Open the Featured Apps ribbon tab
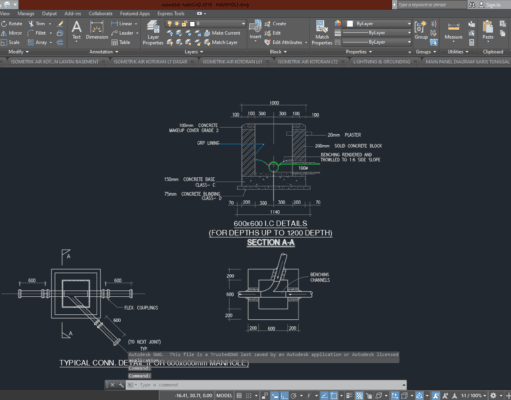This screenshot has width=511, height=400. (135, 14)
